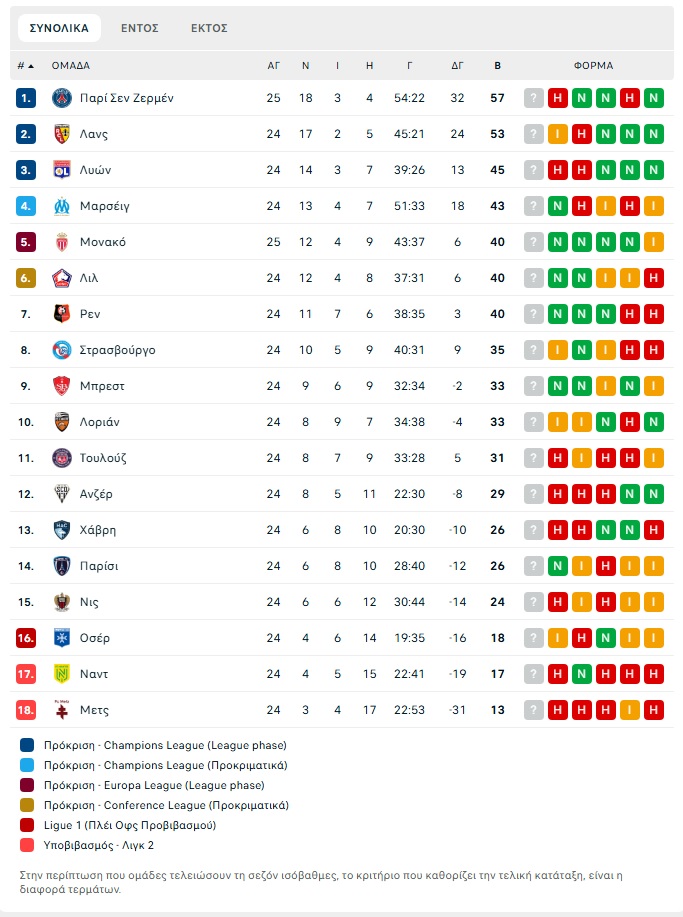Viewport: 683px width, 917px height.
Task: Open the Τουλούζ team link
Action: 103,458
